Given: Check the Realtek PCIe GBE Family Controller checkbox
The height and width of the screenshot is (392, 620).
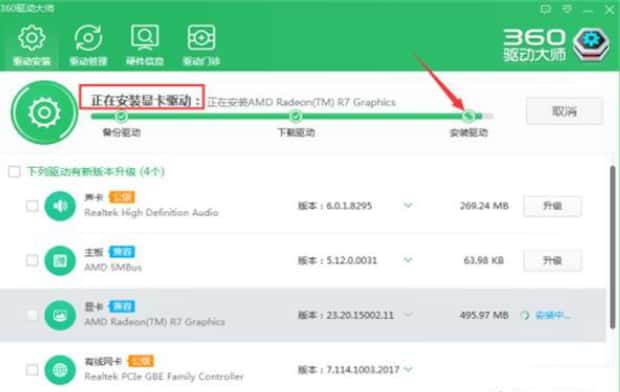Looking at the screenshot, I should (32, 370).
